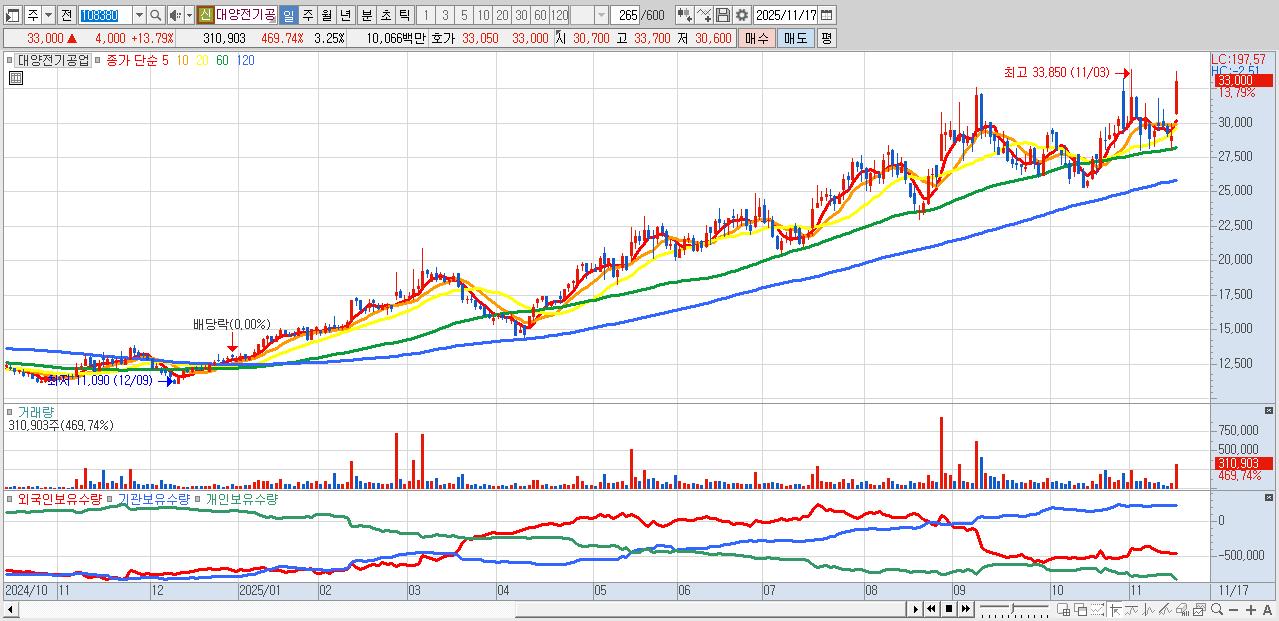The height and width of the screenshot is (621, 1279).
Task: Click the magnifier zoom icon in bottom toolbar
Action: (x=1216, y=610)
